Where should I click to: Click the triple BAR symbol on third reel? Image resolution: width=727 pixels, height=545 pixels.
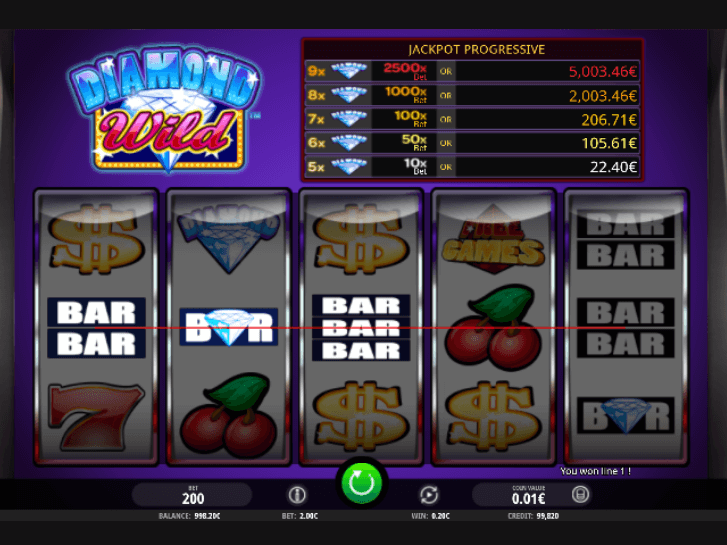361,328
